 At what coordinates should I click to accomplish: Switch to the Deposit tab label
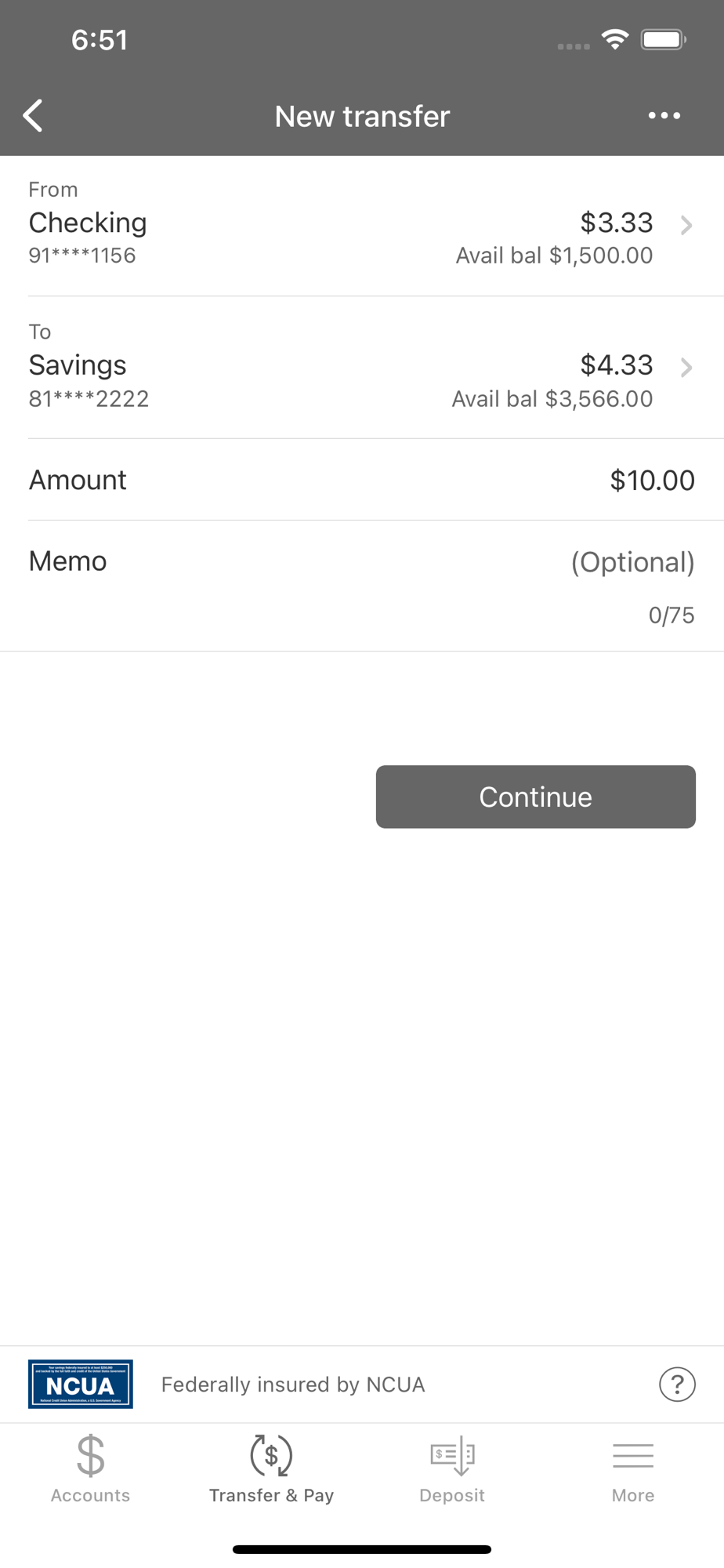click(x=452, y=1495)
